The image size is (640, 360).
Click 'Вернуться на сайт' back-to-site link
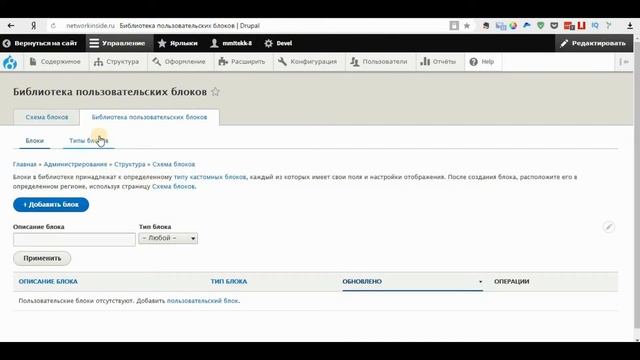[x=40, y=43]
